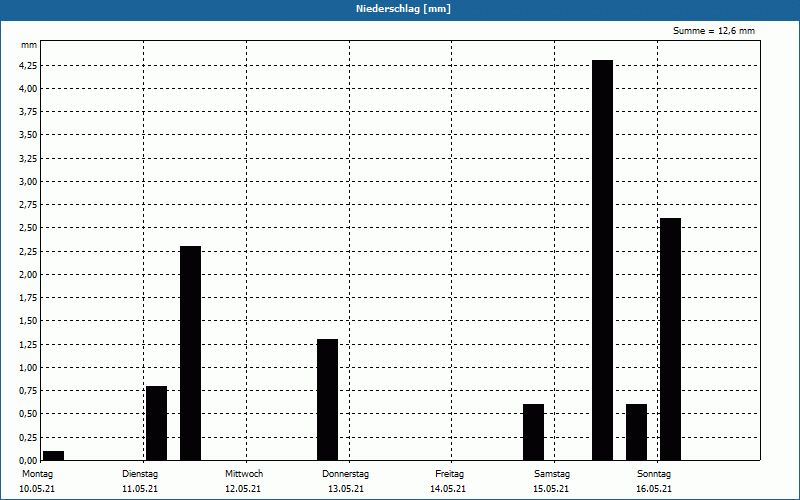Screen dimensions: 800x500
Task: Click the y-axis value '3,25'
Action: (28, 159)
